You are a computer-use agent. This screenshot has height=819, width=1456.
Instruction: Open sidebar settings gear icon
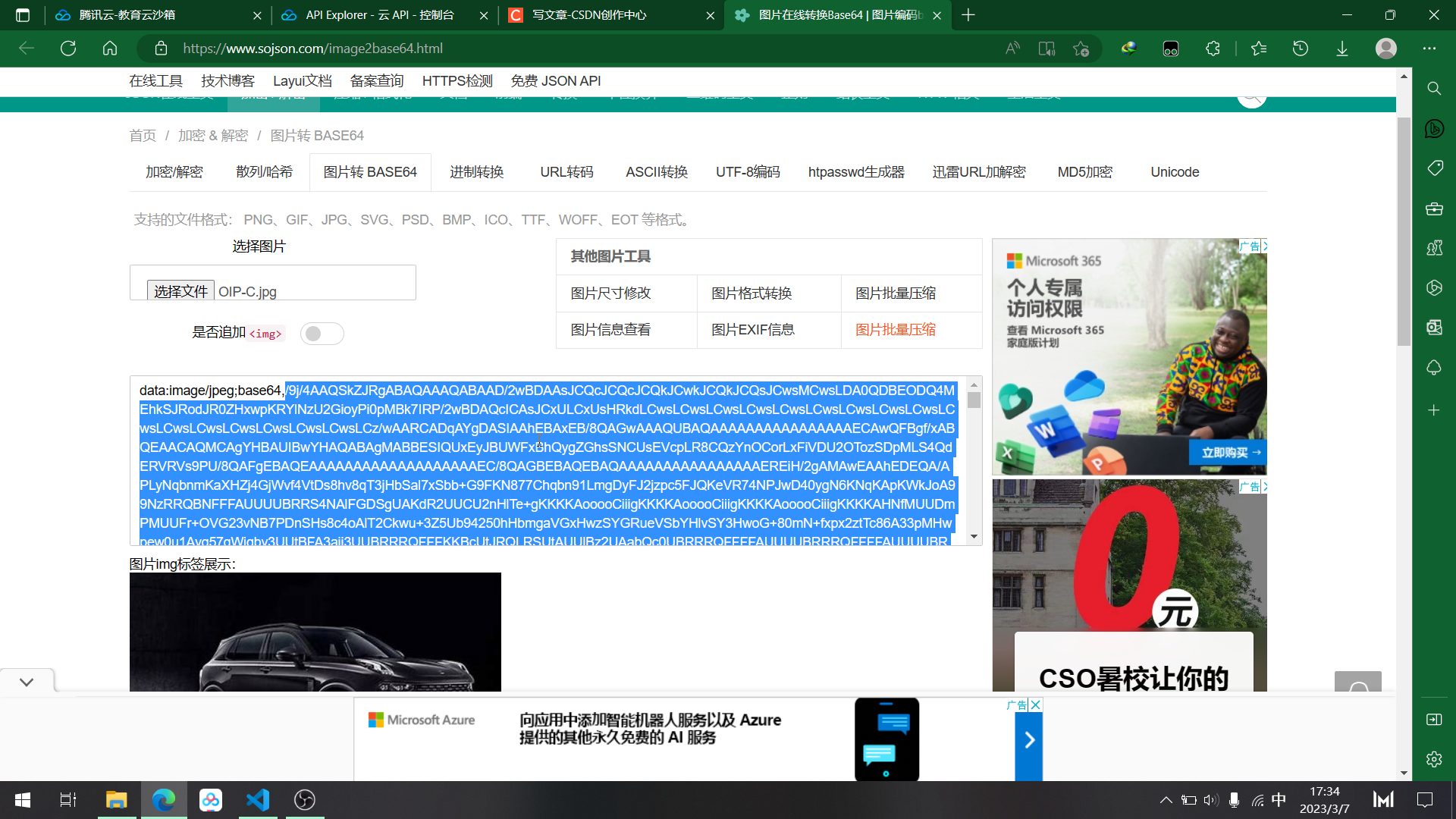click(x=1434, y=759)
